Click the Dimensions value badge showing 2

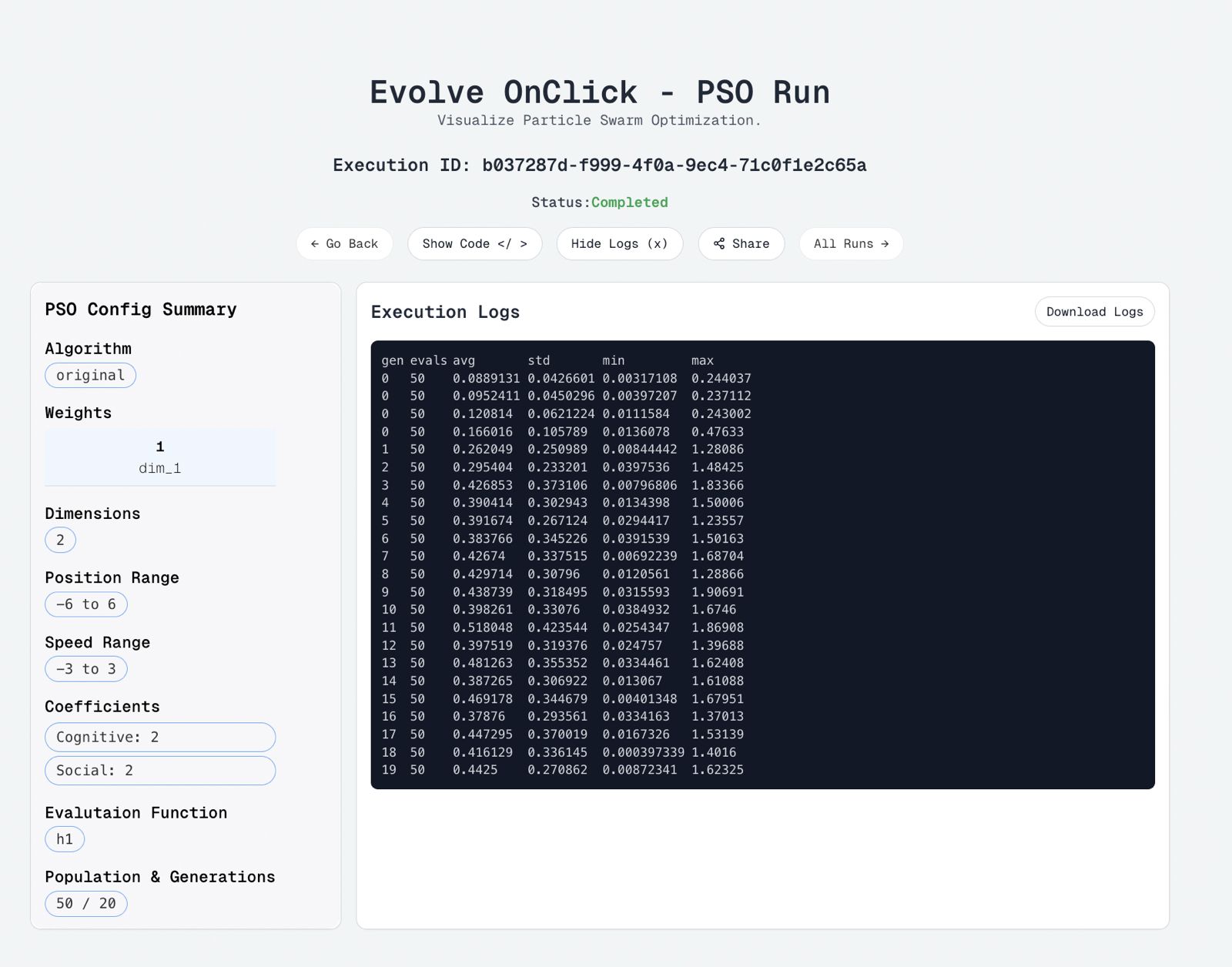tap(60, 540)
